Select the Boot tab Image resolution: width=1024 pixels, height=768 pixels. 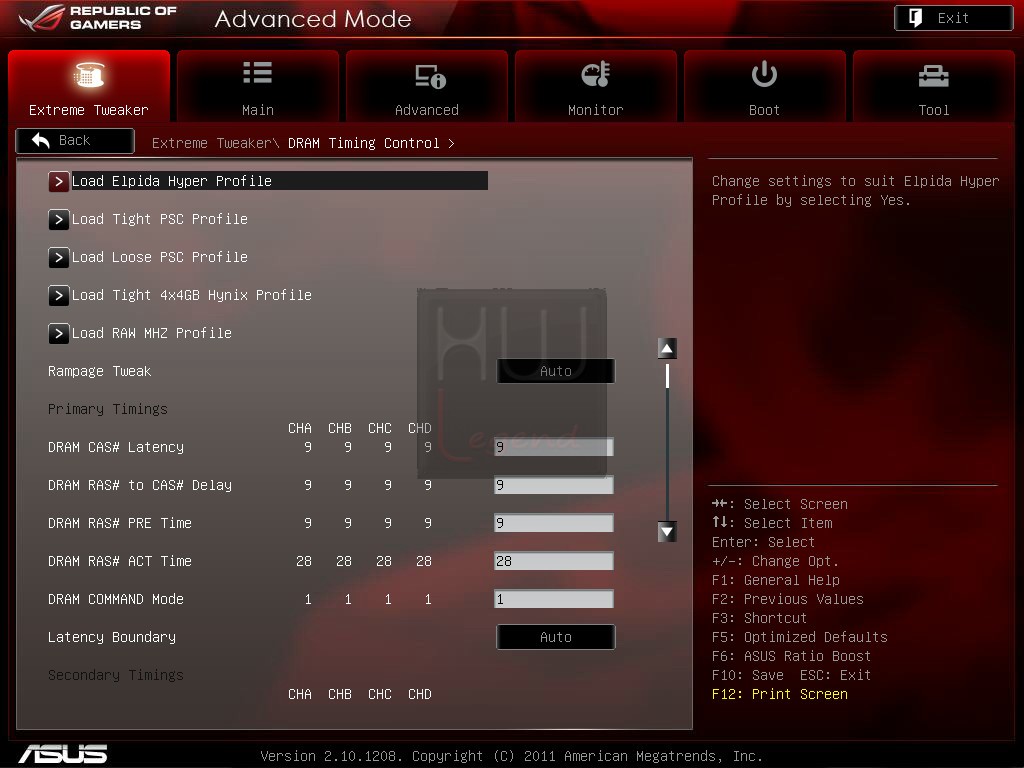pyautogui.click(x=765, y=86)
